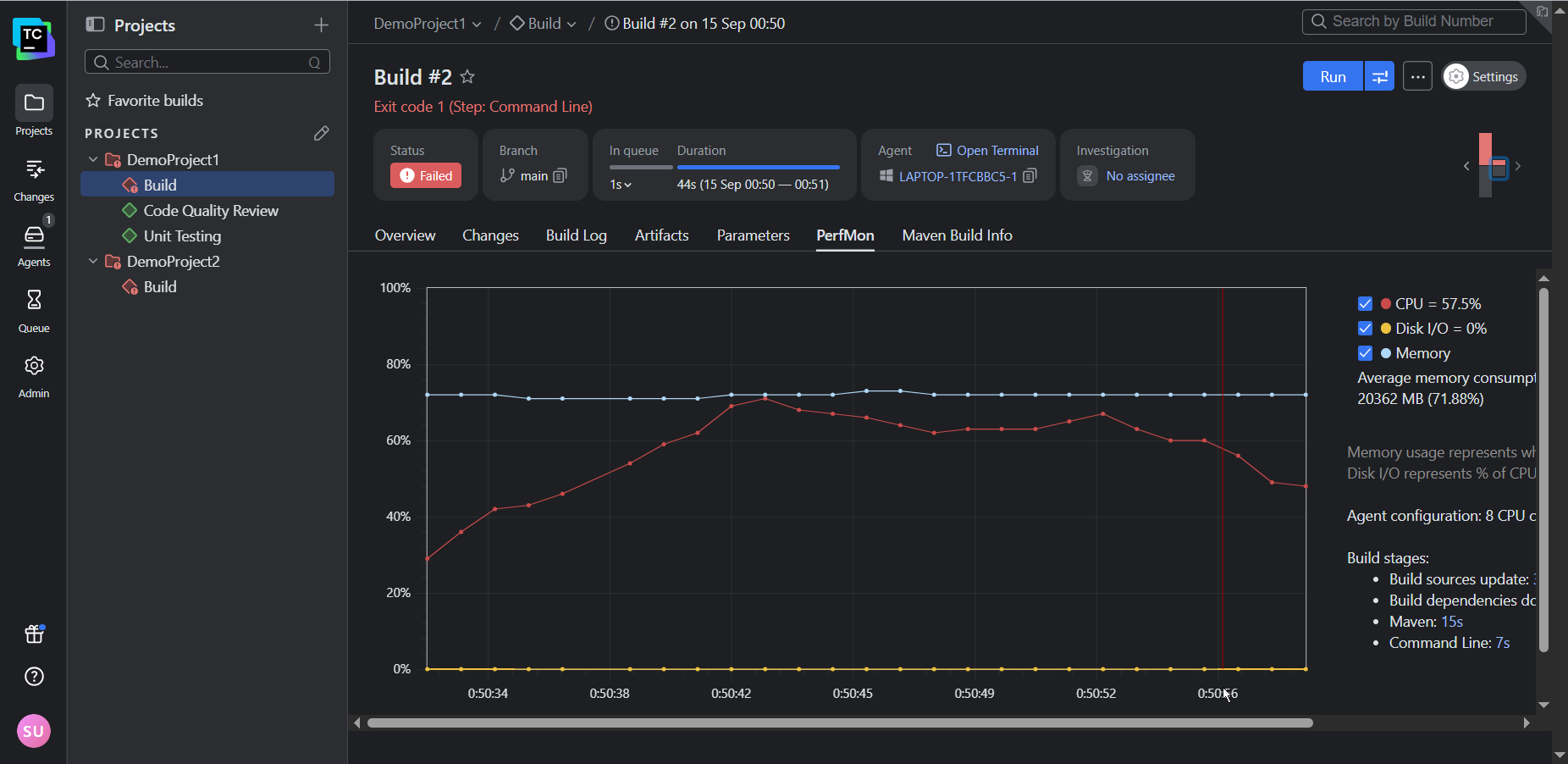The width and height of the screenshot is (1568, 764).
Task: Toggle the Disk I/O checkbox
Action: 1365,329
